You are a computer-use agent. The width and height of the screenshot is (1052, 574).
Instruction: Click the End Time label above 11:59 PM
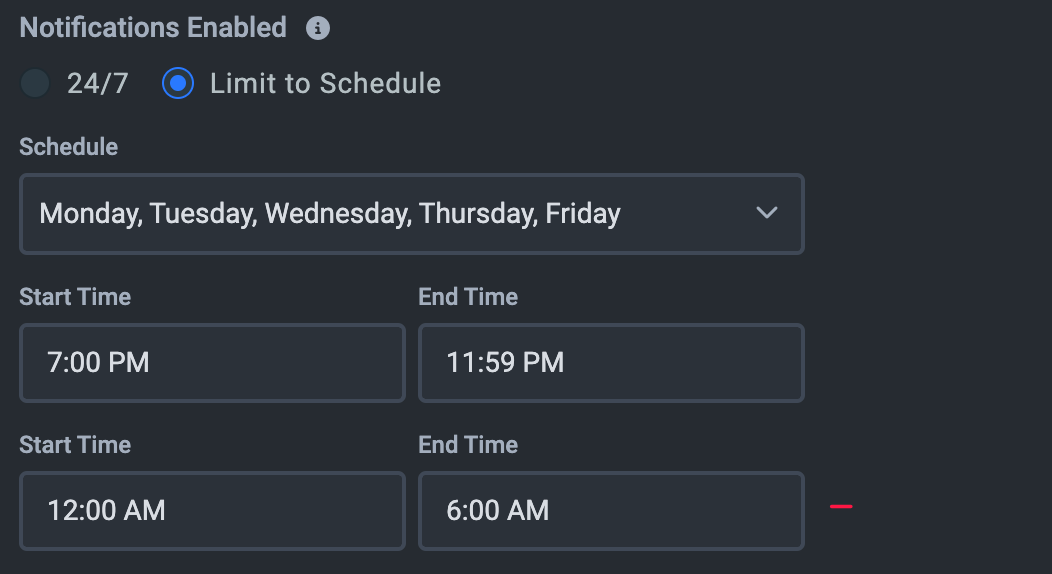point(468,297)
